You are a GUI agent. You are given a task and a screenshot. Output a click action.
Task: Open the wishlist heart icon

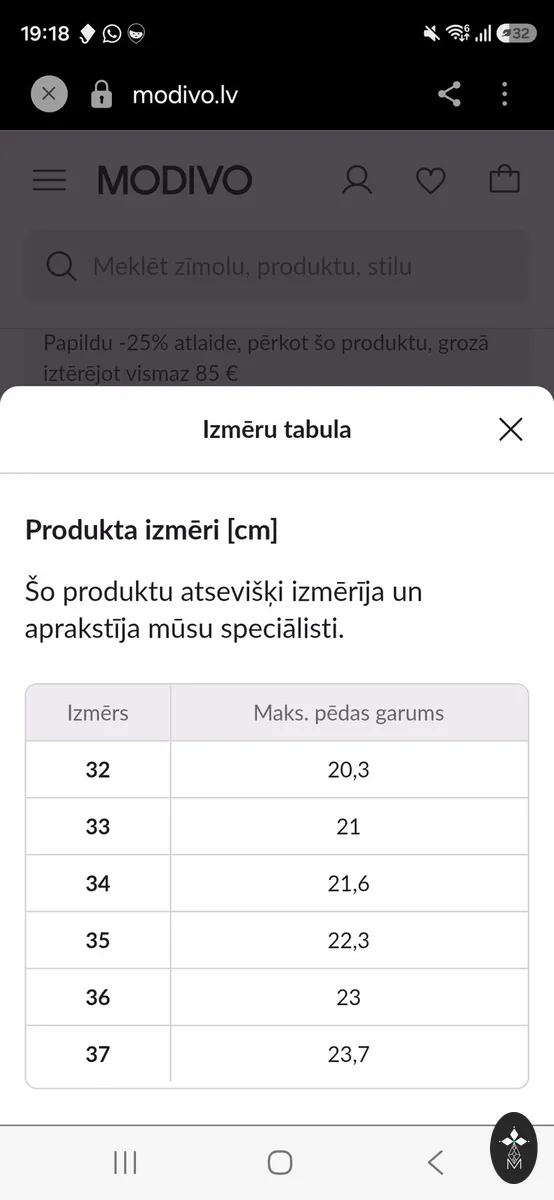click(431, 180)
